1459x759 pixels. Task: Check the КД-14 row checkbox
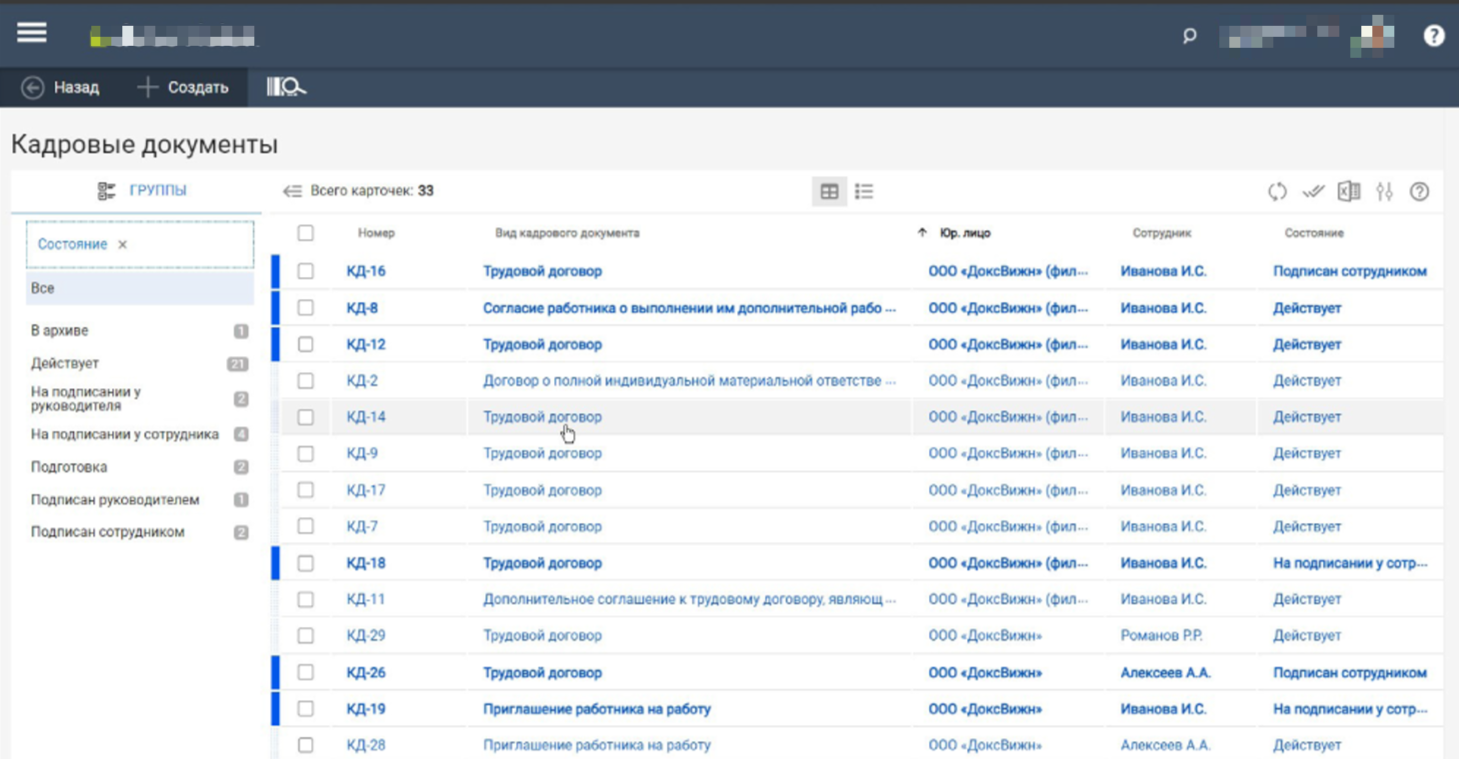point(306,417)
